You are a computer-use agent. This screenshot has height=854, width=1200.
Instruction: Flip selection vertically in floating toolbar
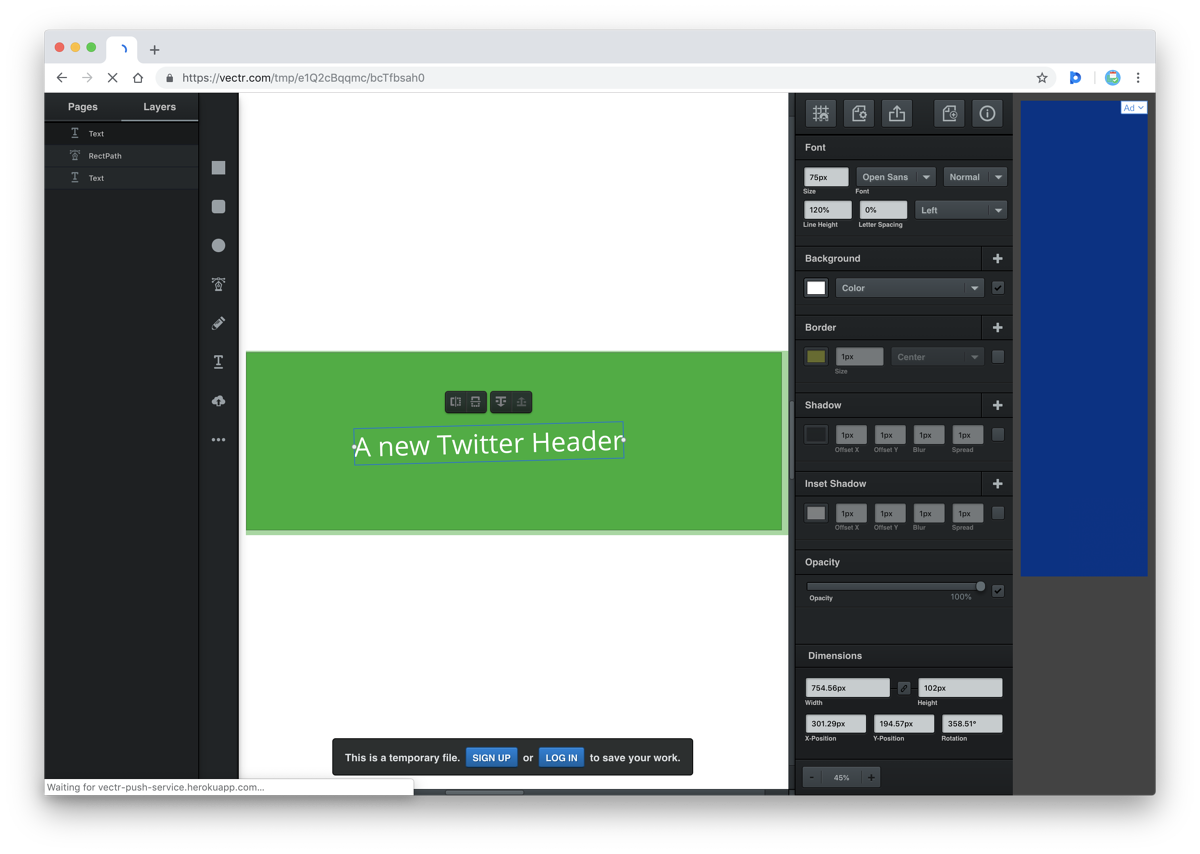click(476, 402)
